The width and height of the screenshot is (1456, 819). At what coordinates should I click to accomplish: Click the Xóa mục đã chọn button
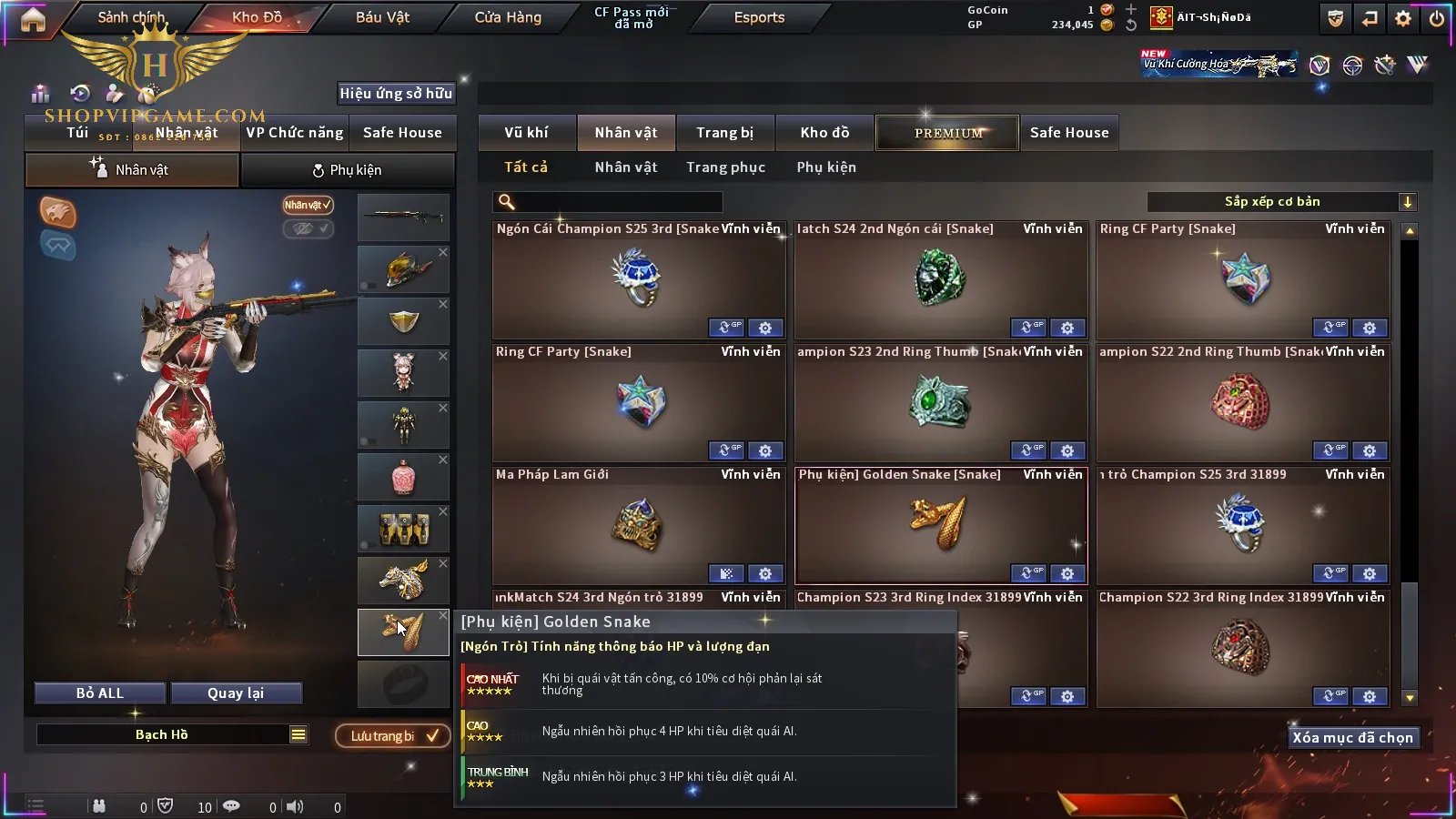tap(1353, 738)
